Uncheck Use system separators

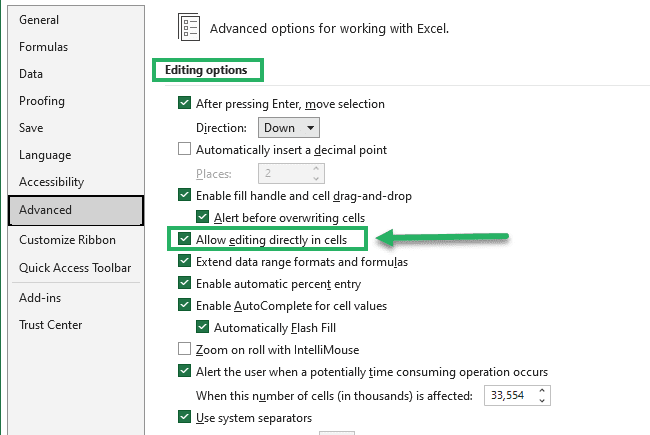point(184,416)
